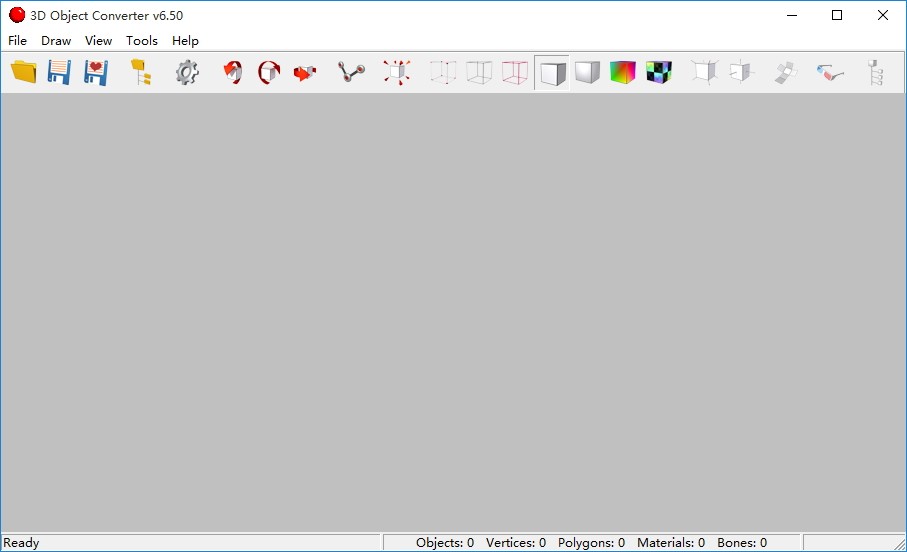Screen dimensions: 907x552
Task: Select the faint points-only wireframe cube icon
Action: [443, 72]
